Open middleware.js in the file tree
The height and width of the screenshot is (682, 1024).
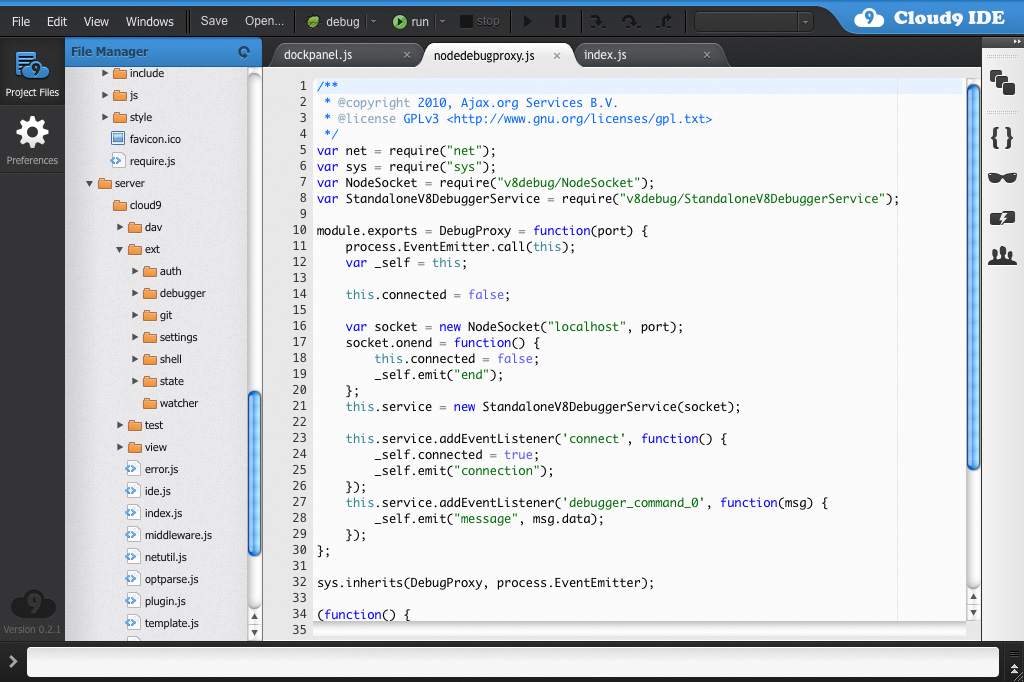[178, 535]
